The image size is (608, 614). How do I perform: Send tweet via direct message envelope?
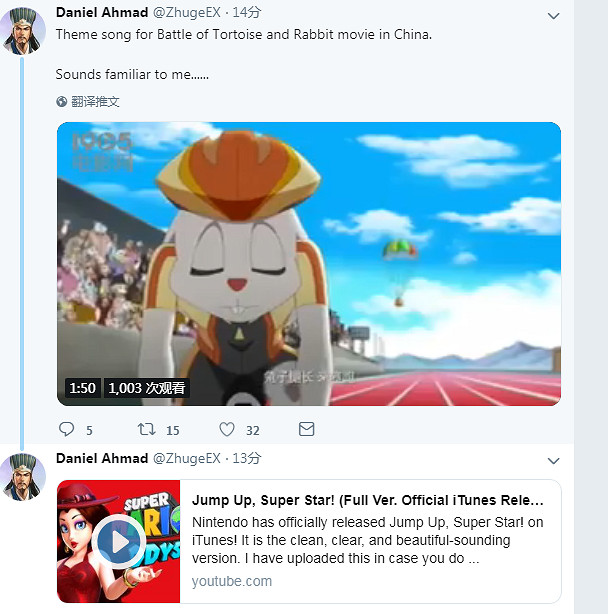(x=306, y=429)
